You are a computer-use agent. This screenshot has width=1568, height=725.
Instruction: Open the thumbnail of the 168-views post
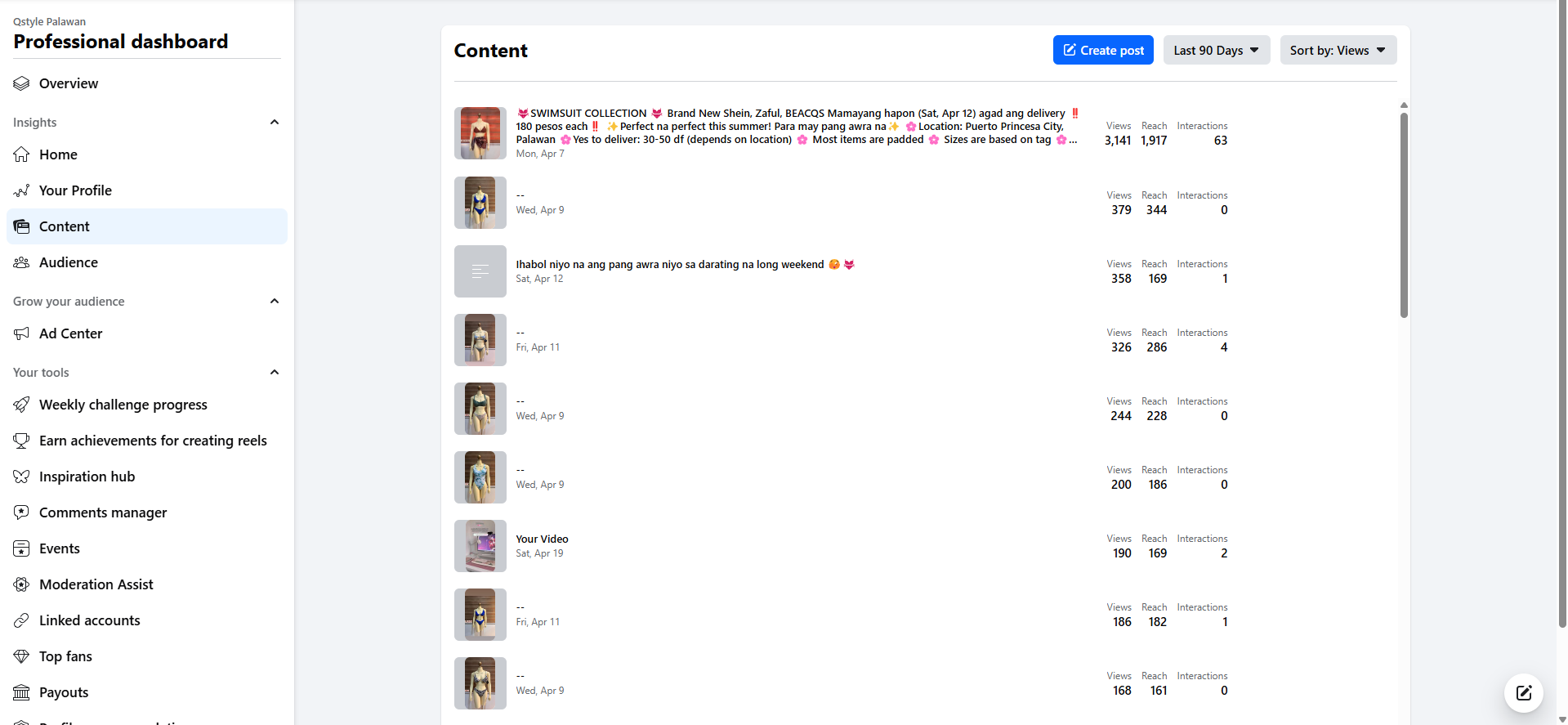point(480,683)
